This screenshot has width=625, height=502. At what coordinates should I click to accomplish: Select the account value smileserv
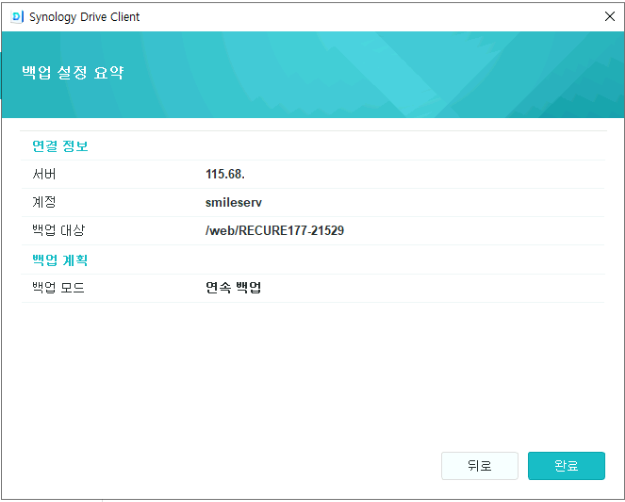click(x=234, y=203)
